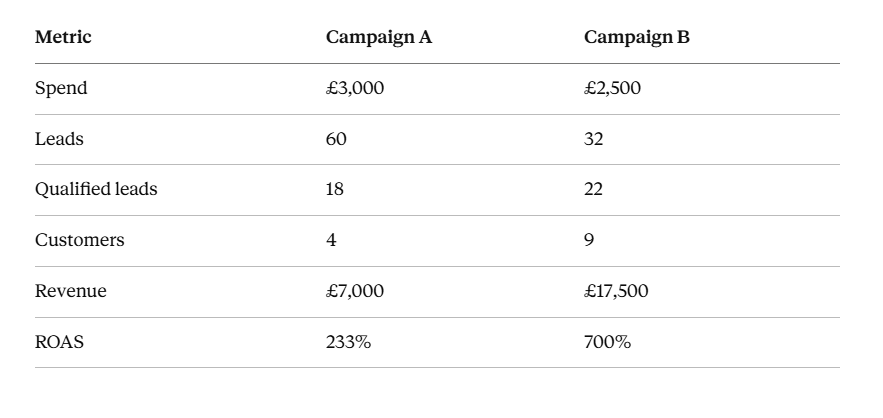
Task: Select the Campaign A column header
Action: [378, 37]
